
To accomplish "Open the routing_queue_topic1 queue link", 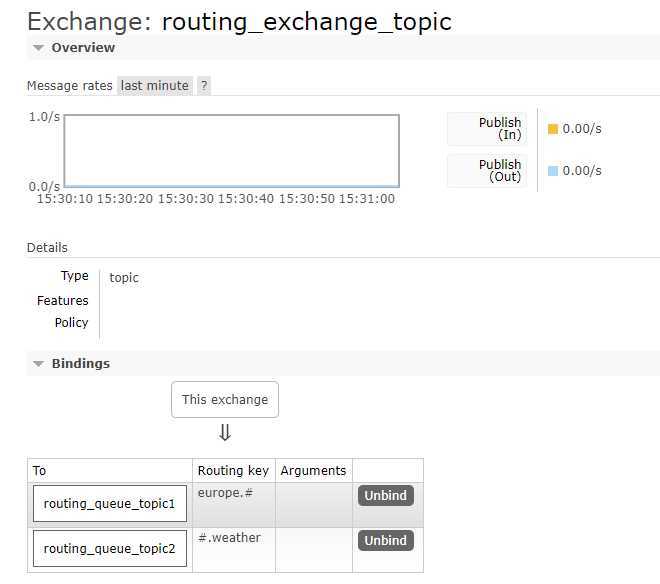I will point(109,504).
